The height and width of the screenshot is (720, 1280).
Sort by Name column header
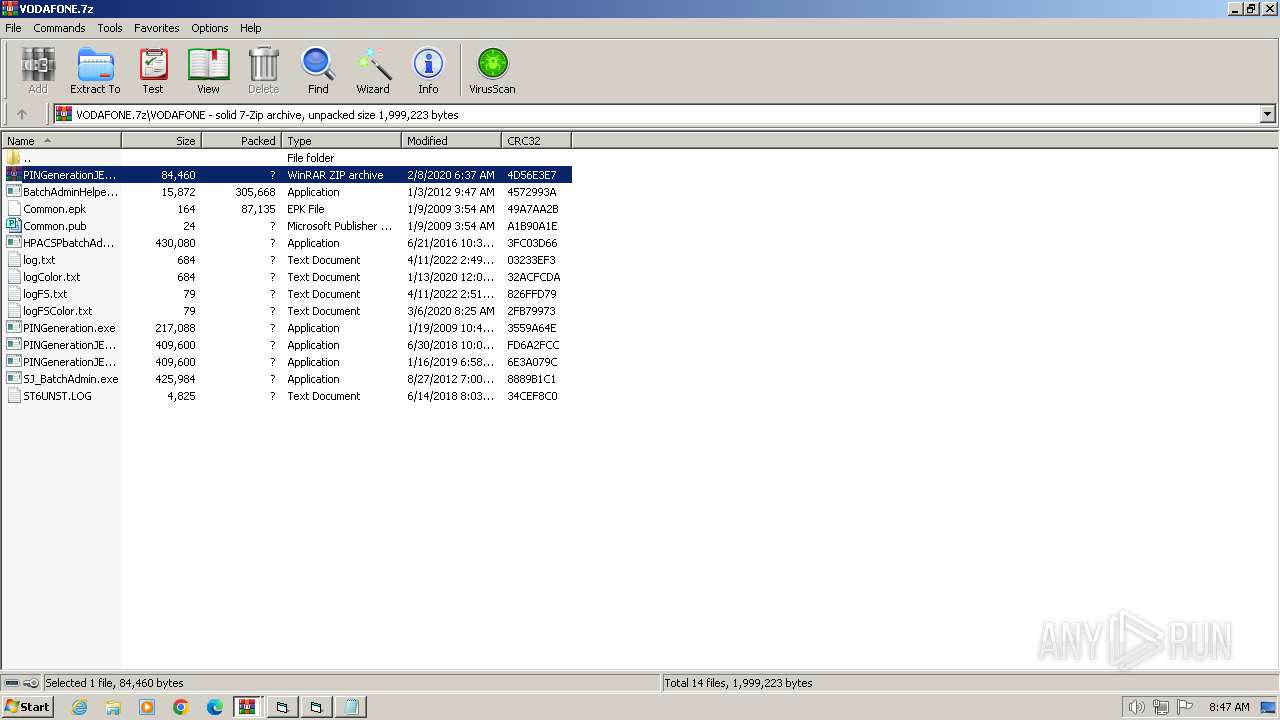pyautogui.click(x=62, y=141)
